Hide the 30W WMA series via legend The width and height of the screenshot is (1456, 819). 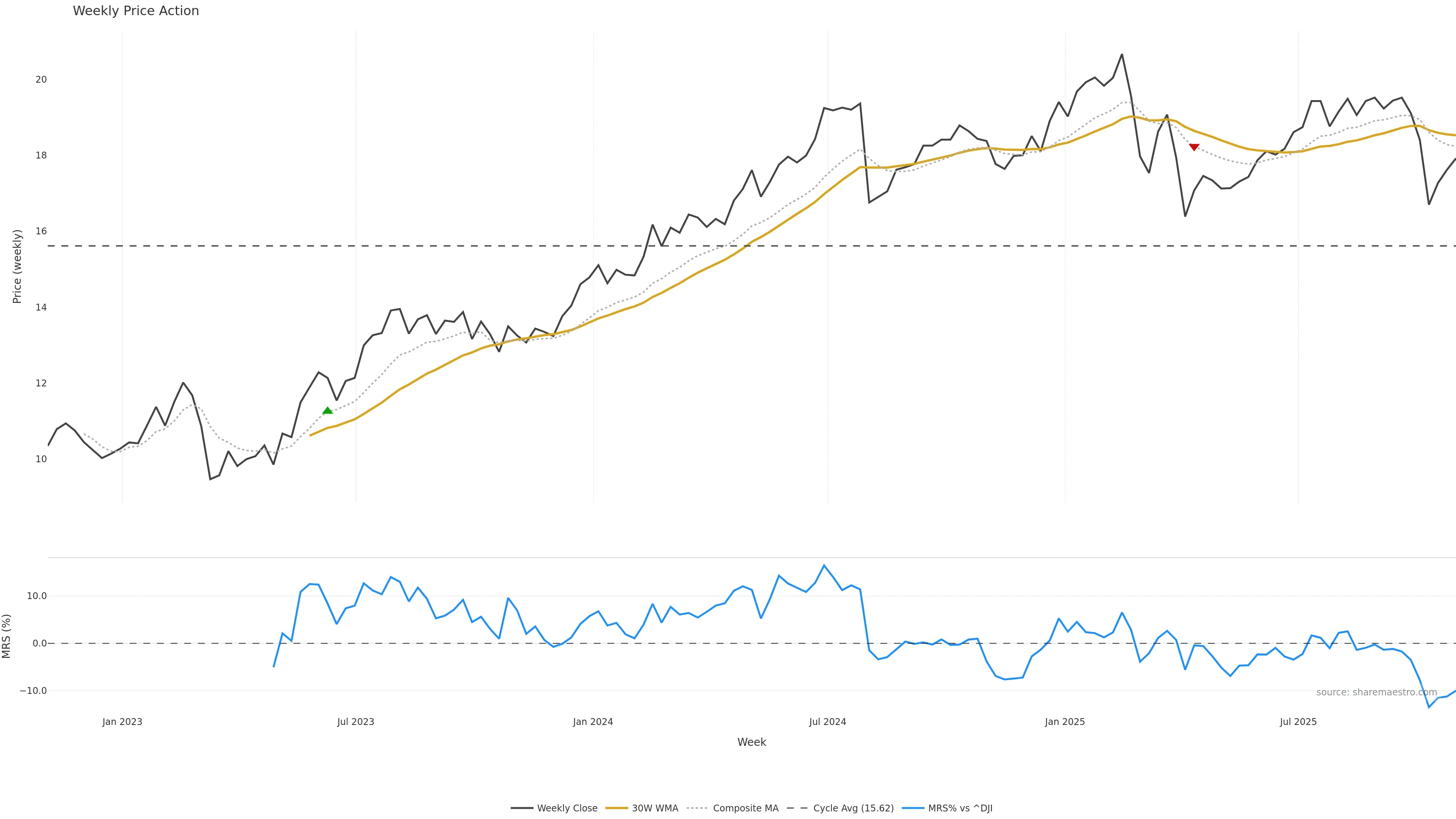[654, 808]
